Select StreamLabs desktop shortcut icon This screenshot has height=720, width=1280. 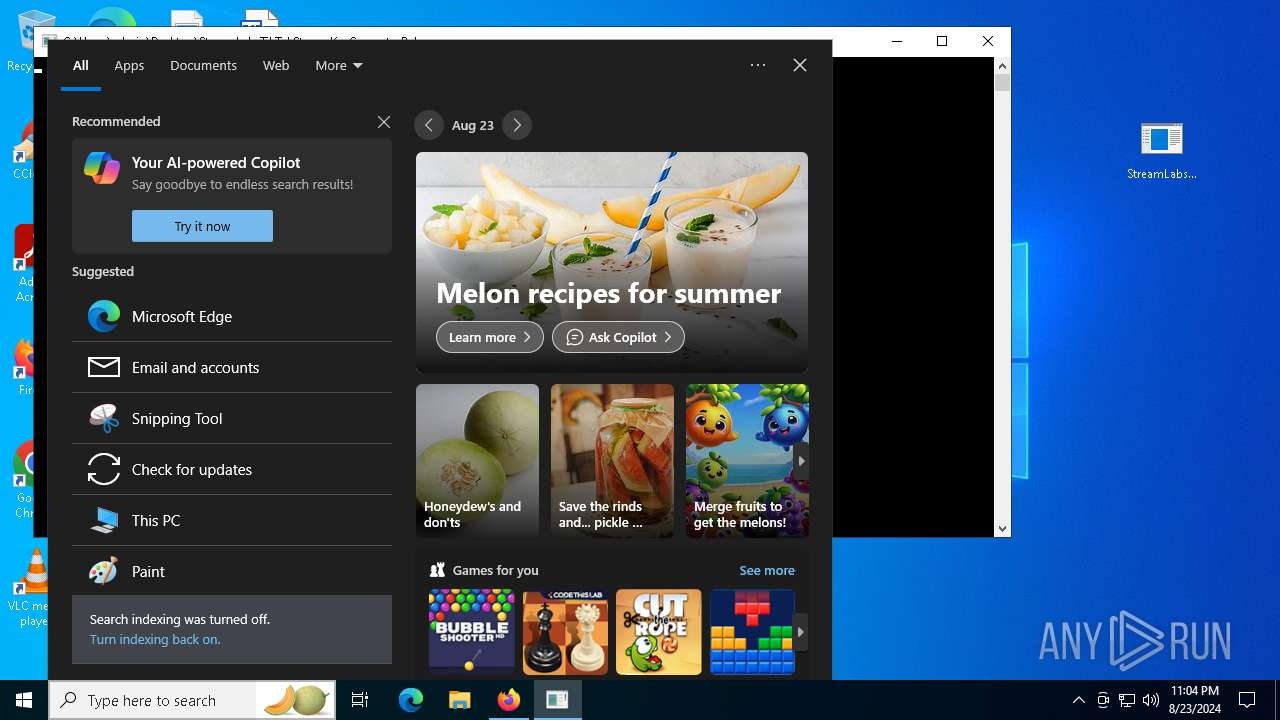(1162, 151)
